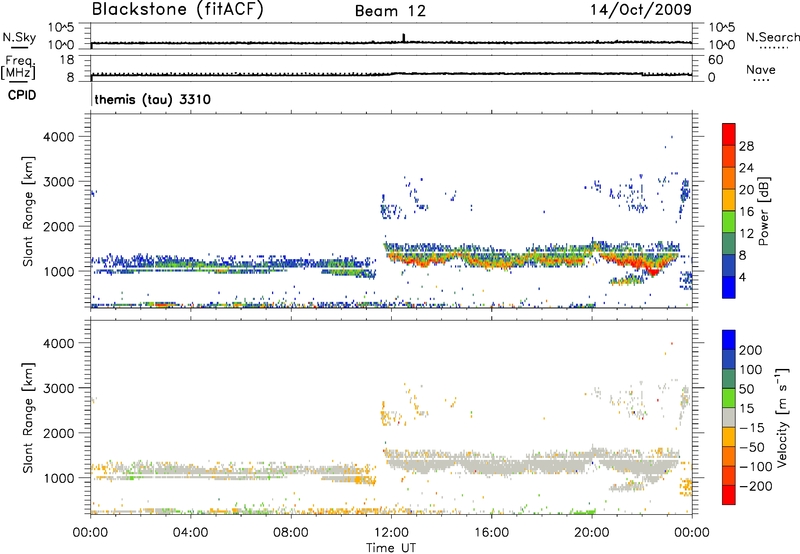Click the 60 tick right of the frequency panel
Screen dimensions: 800x554
pos(716,60)
